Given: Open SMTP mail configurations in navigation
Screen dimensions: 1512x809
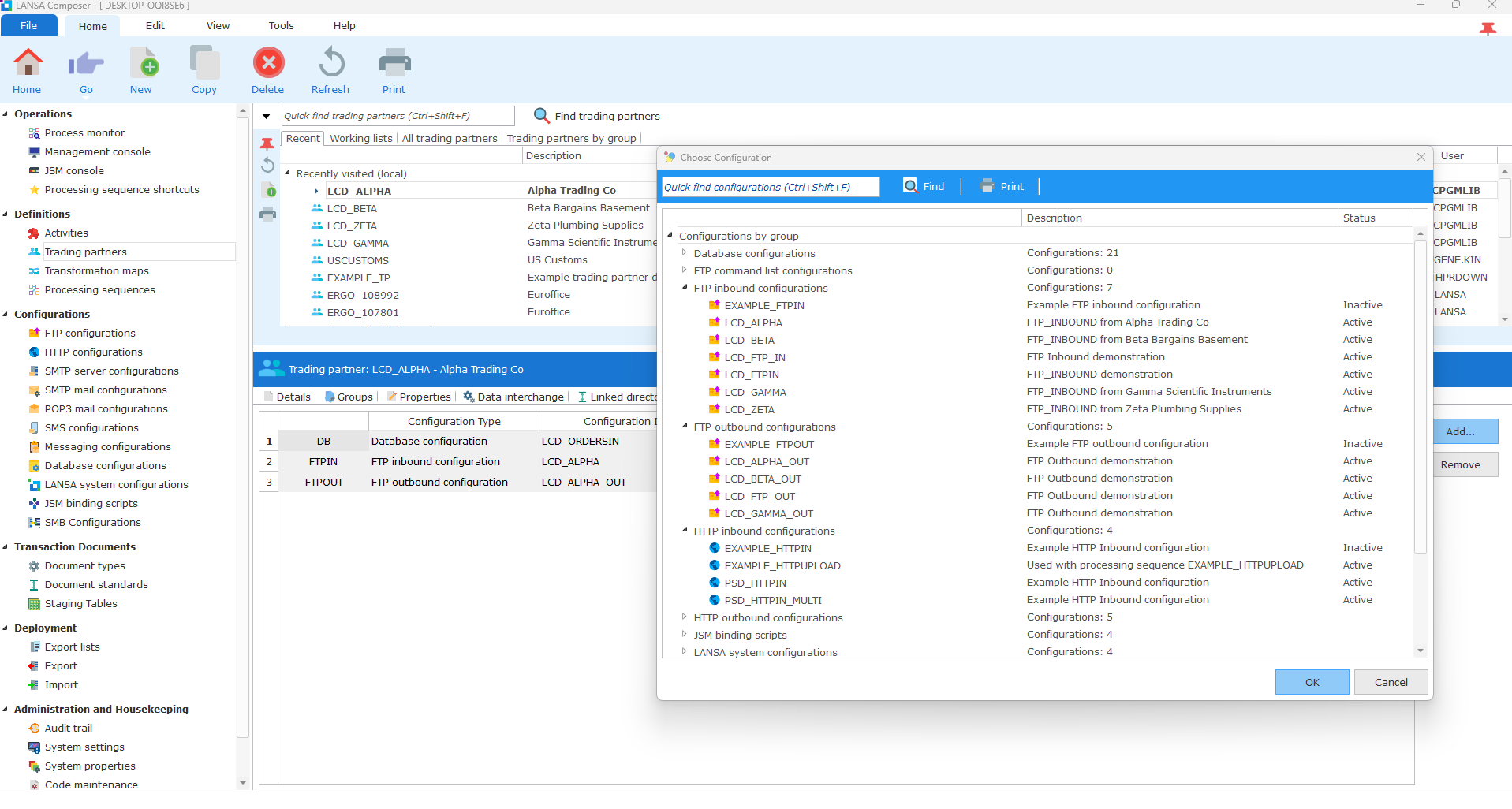Looking at the screenshot, I should pyautogui.click(x=106, y=390).
